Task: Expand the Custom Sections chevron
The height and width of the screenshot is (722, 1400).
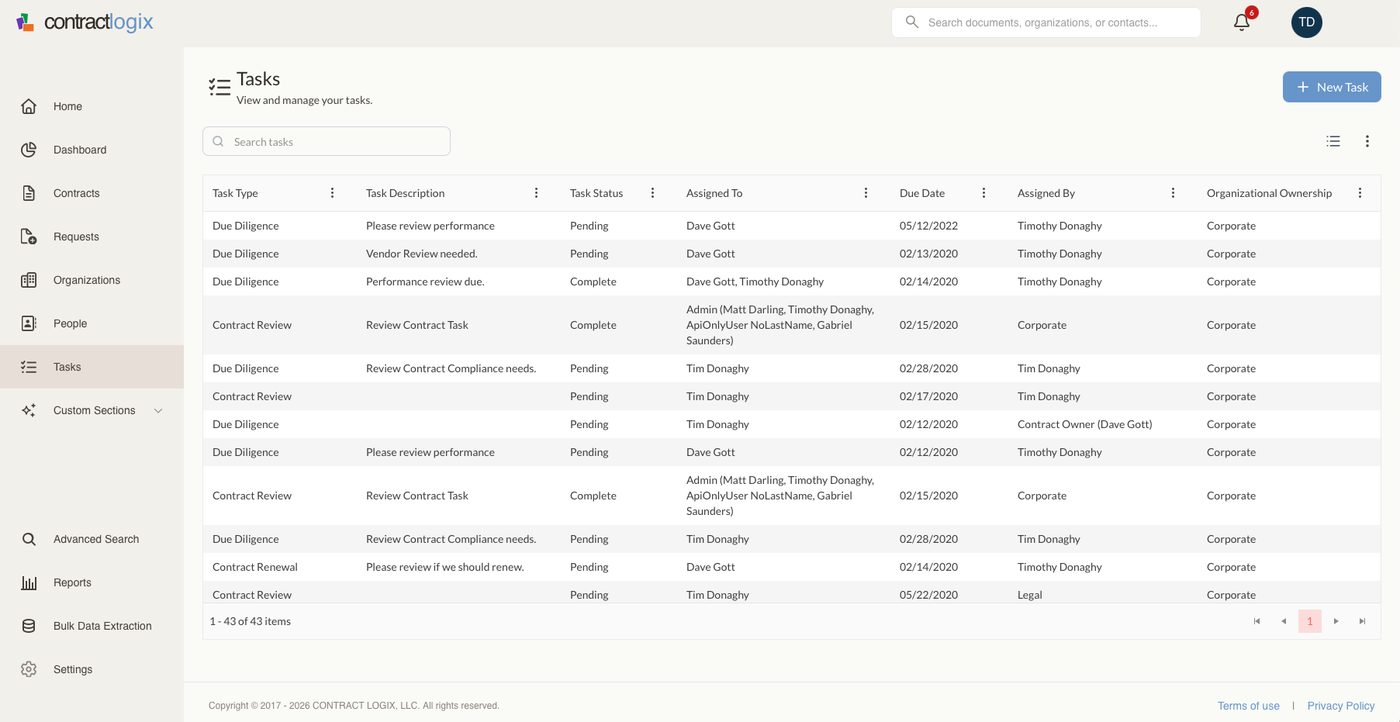Action: (158, 411)
